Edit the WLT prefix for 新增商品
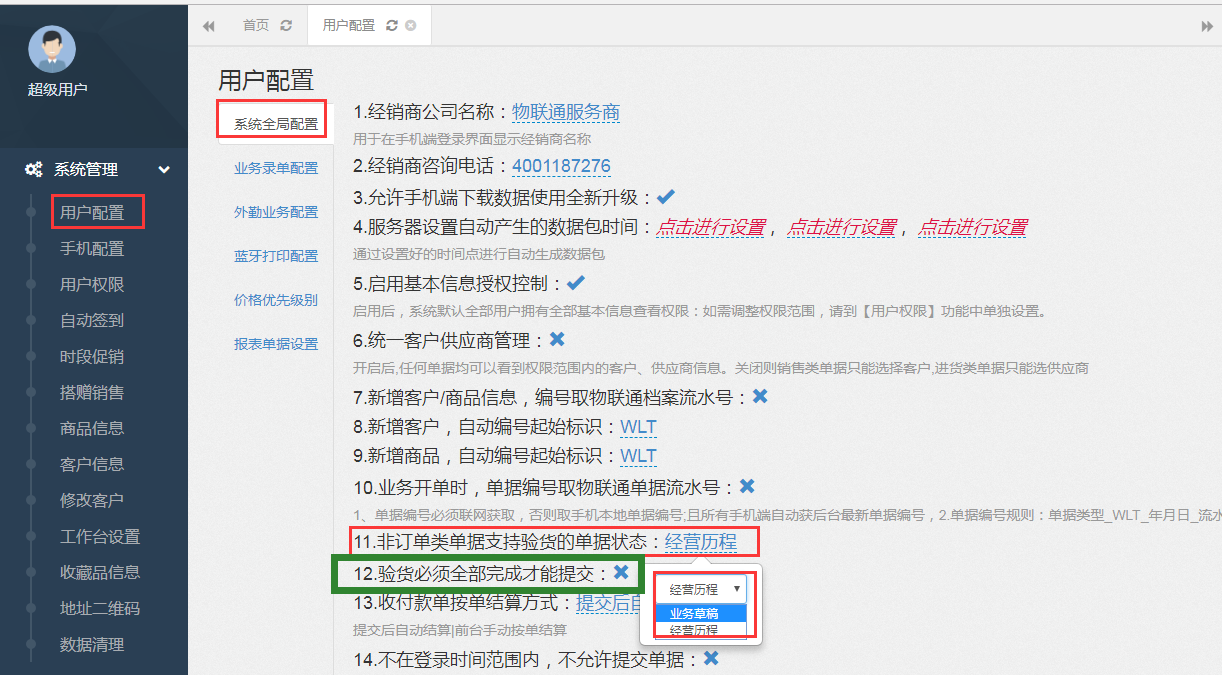Viewport: 1222px width, 675px height. click(638, 456)
